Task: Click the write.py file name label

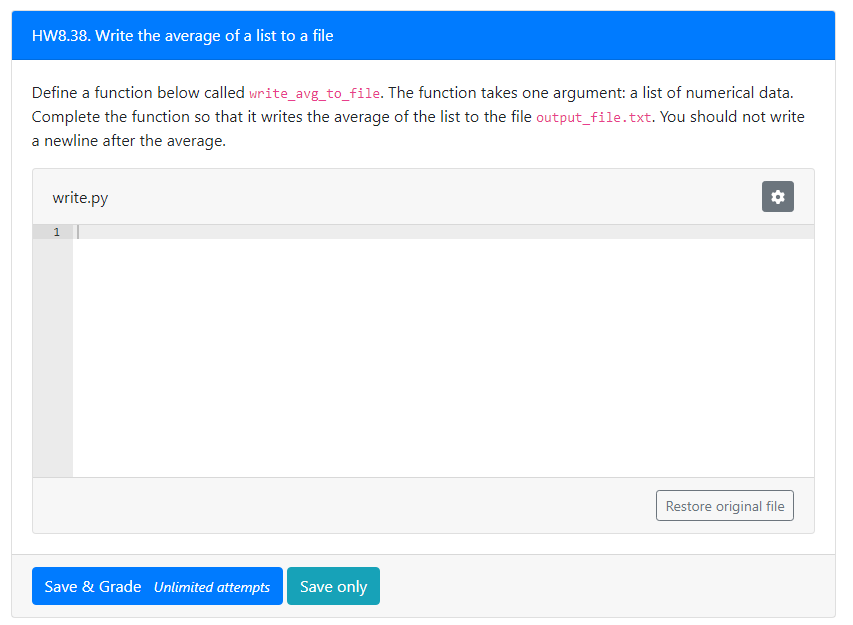Action: point(80,197)
